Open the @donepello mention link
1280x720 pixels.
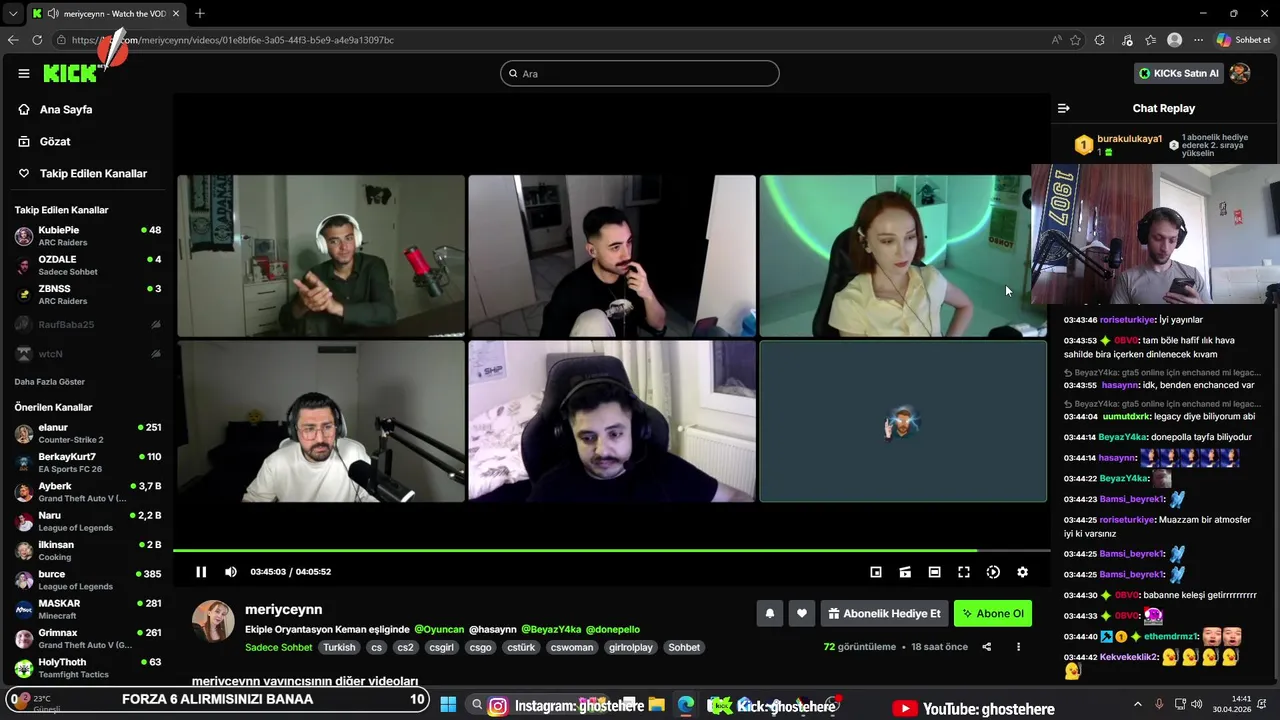click(613, 629)
